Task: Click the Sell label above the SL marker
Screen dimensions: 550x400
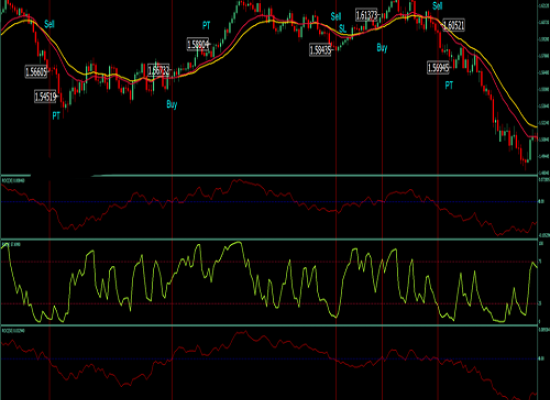Action: 336,16
